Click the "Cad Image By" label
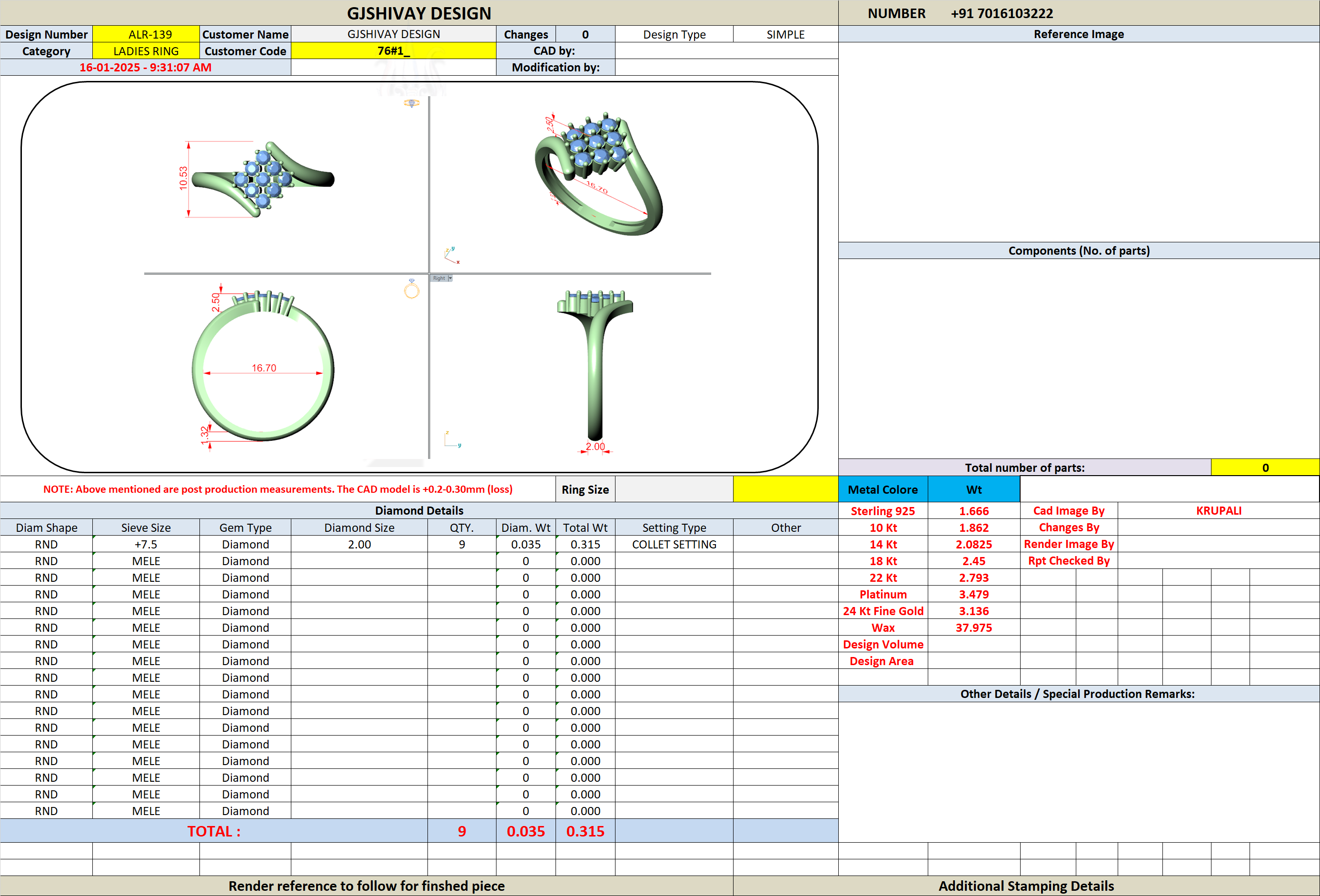1320x896 pixels. 1068,511
